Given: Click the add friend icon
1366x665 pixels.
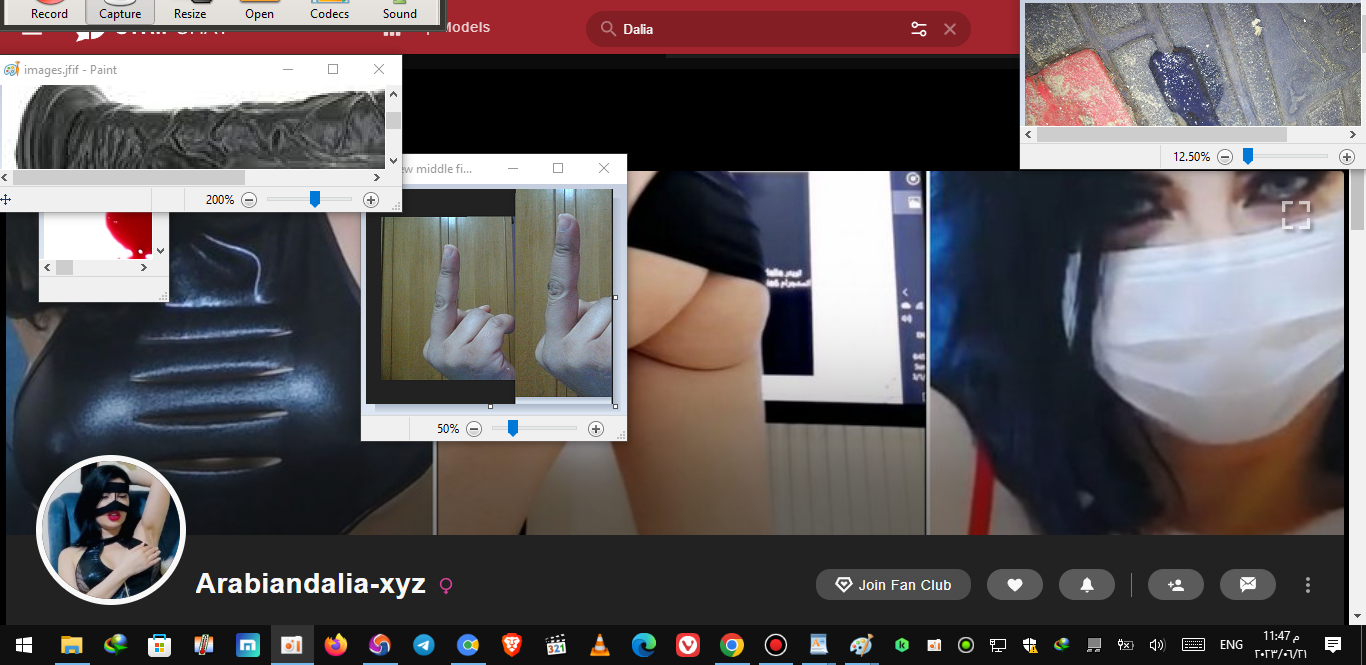Looking at the screenshot, I should click(1175, 585).
